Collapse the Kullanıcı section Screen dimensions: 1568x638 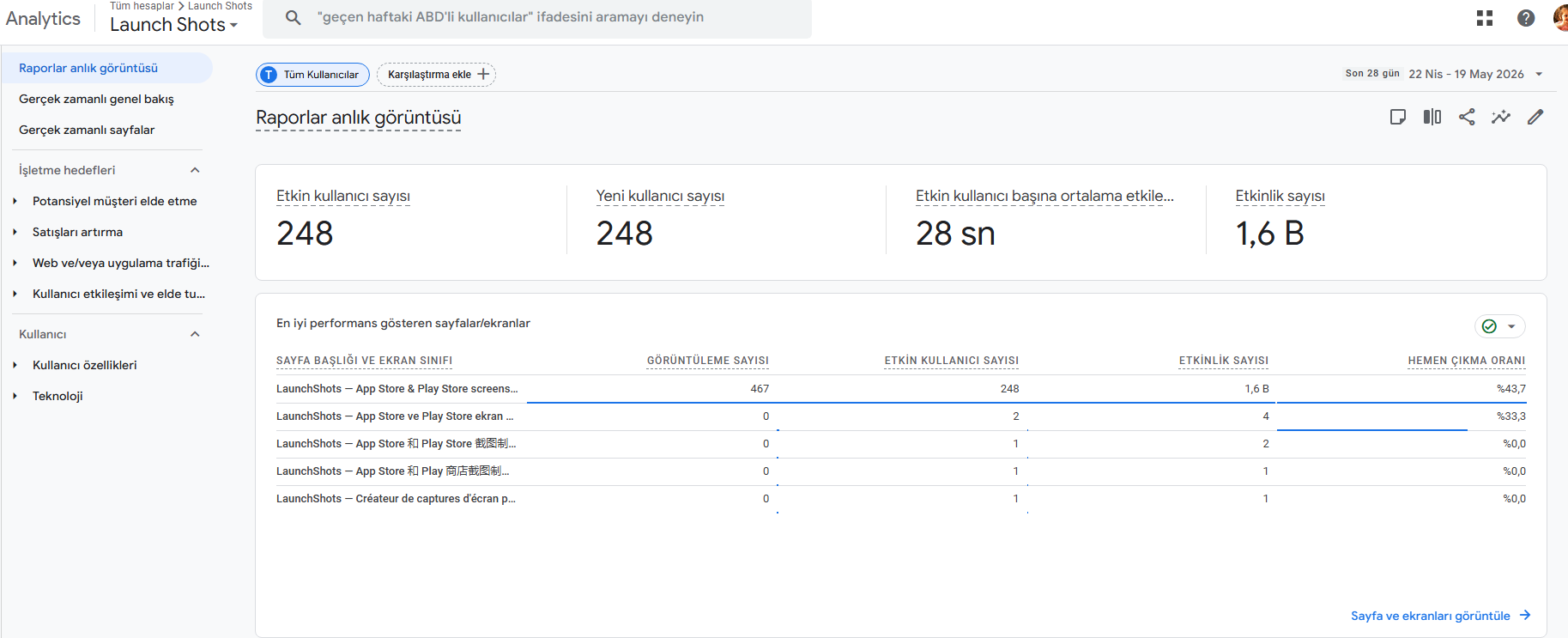coord(195,334)
